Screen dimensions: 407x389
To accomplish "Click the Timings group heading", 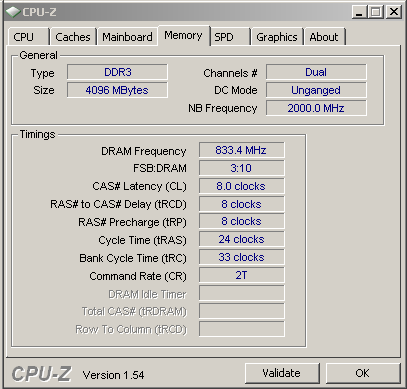I will pyautogui.click(x=37, y=134).
